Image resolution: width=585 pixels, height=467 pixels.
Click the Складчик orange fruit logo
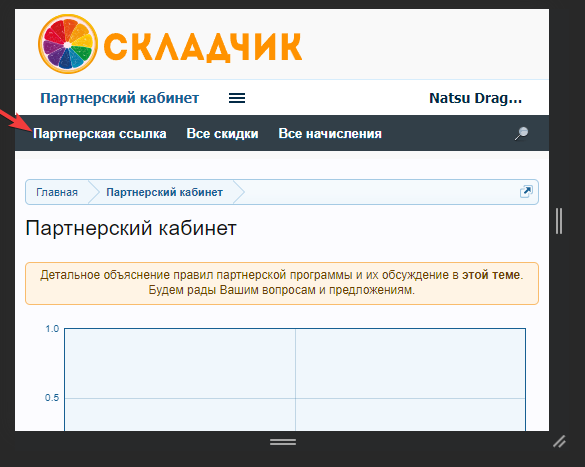(68, 44)
